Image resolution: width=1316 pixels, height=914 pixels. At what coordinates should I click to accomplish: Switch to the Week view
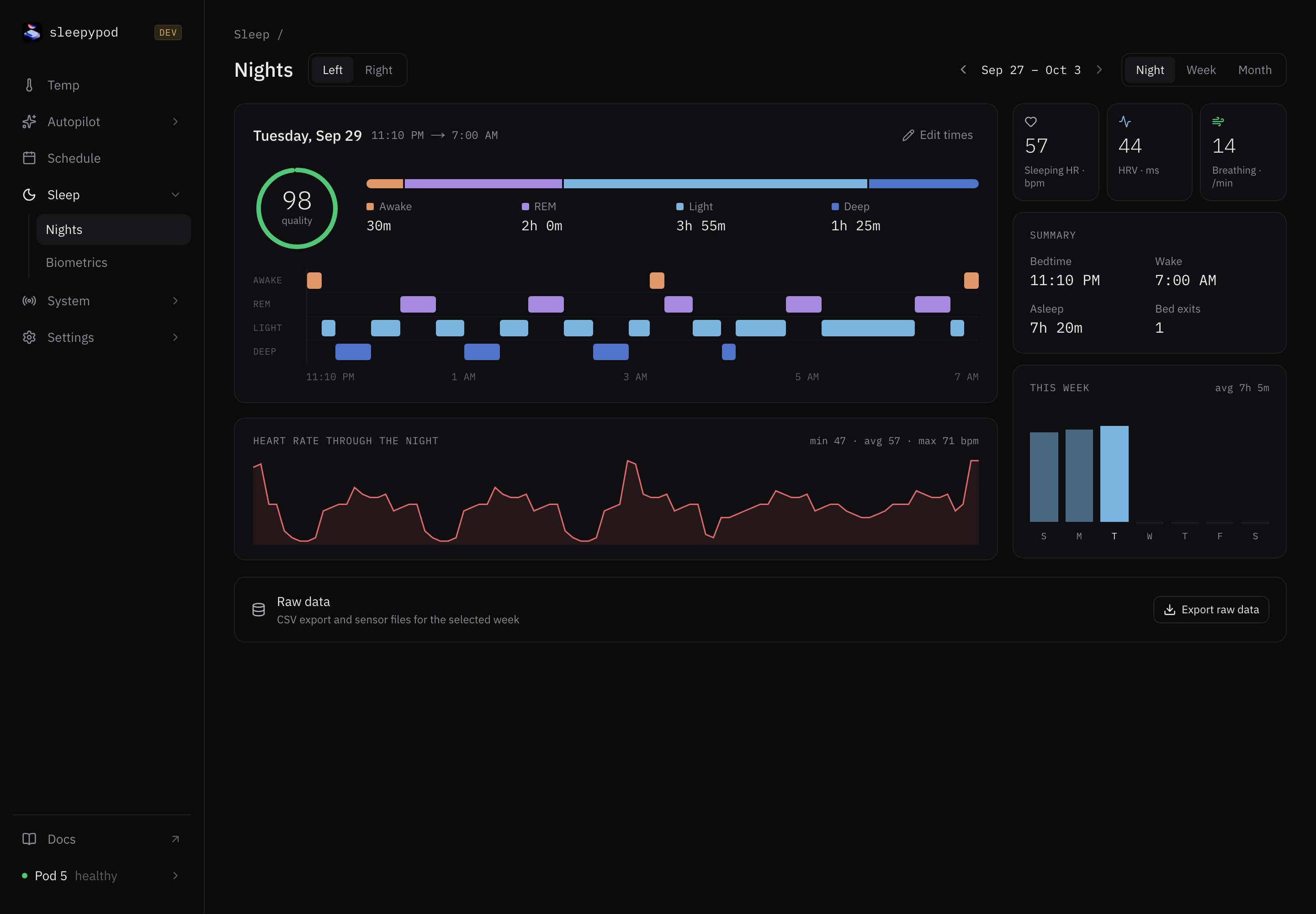pyautogui.click(x=1201, y=70)
